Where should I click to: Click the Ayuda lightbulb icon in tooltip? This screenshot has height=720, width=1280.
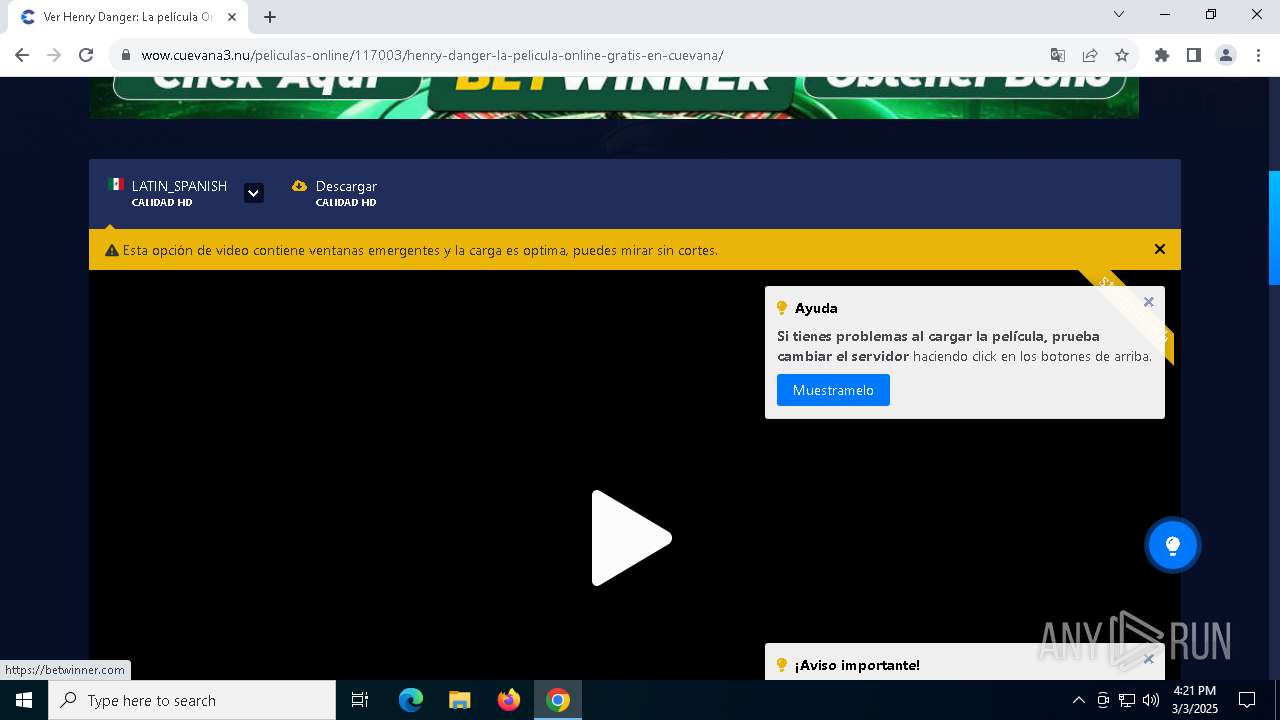(782, 308)
